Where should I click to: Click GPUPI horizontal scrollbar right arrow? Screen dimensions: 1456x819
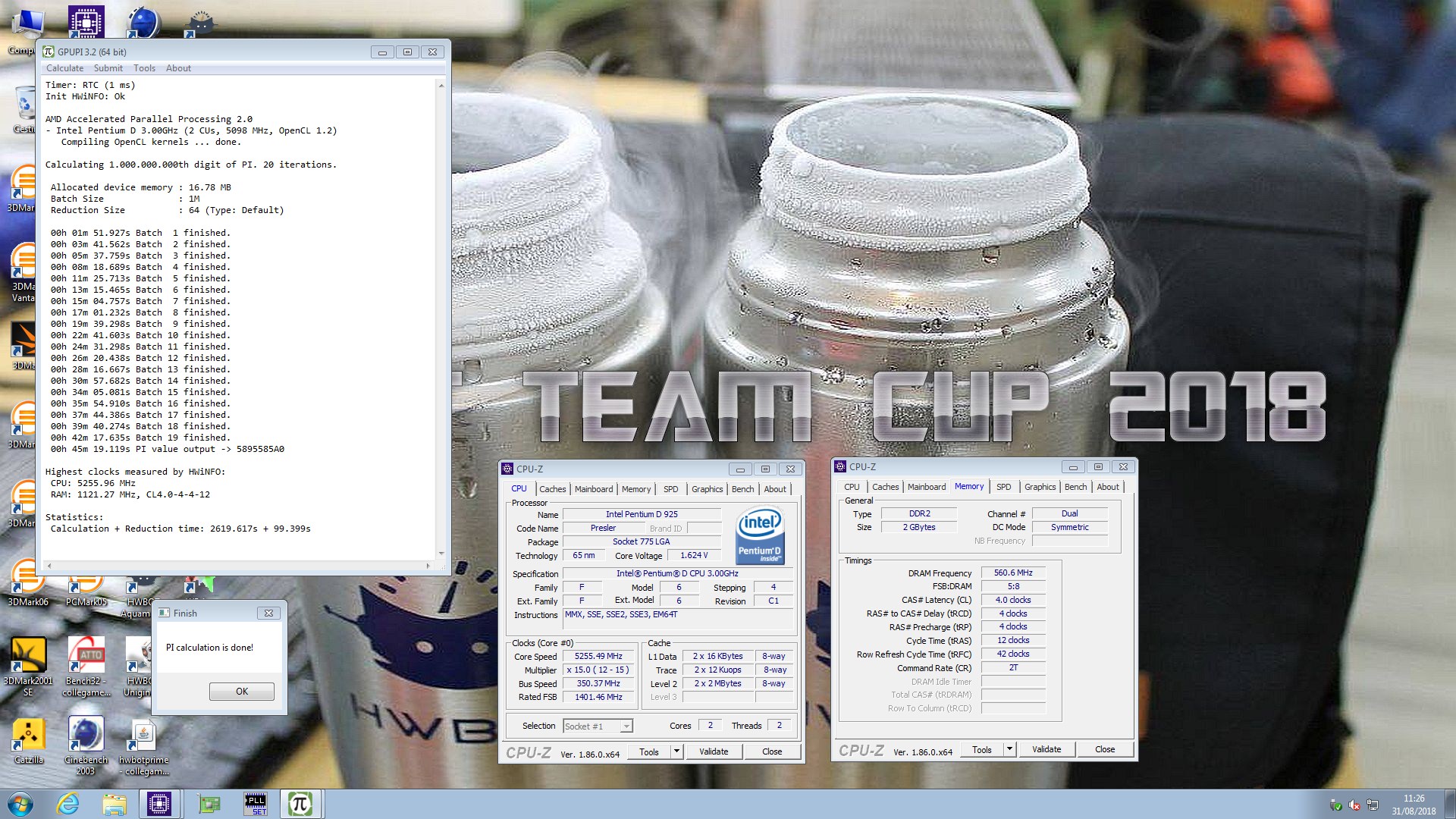click(428, 566)
